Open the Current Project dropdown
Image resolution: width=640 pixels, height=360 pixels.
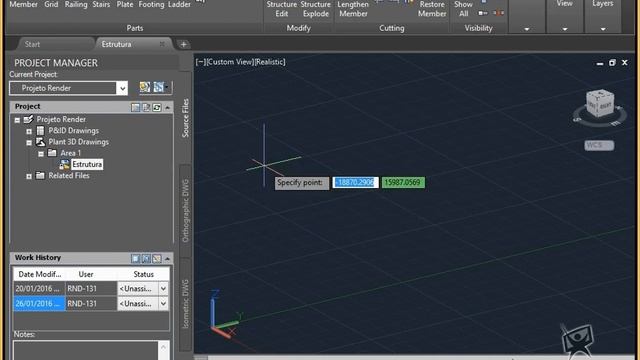point(122,88)
